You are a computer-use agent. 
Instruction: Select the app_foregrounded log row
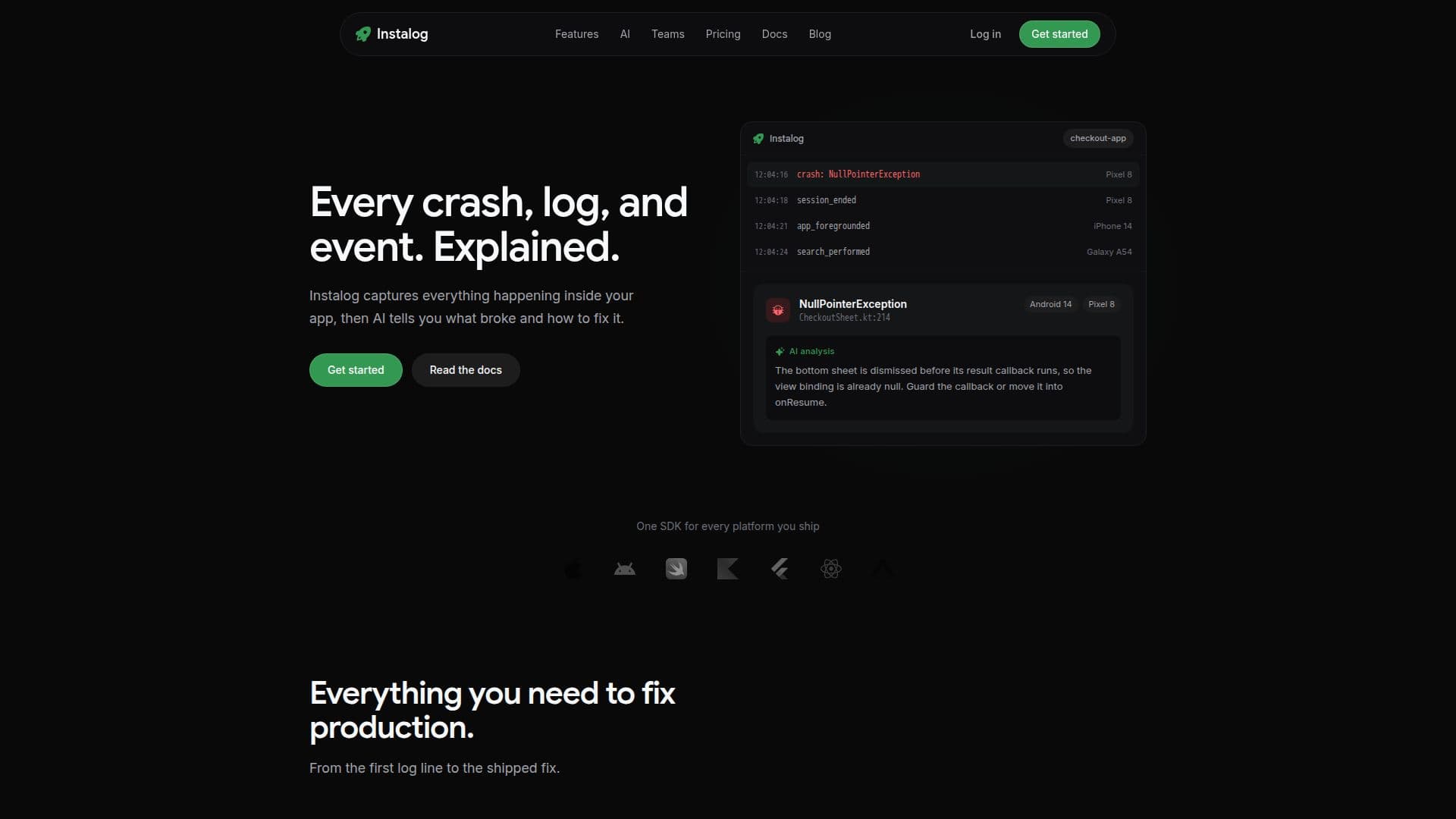[x=943, y=226]
